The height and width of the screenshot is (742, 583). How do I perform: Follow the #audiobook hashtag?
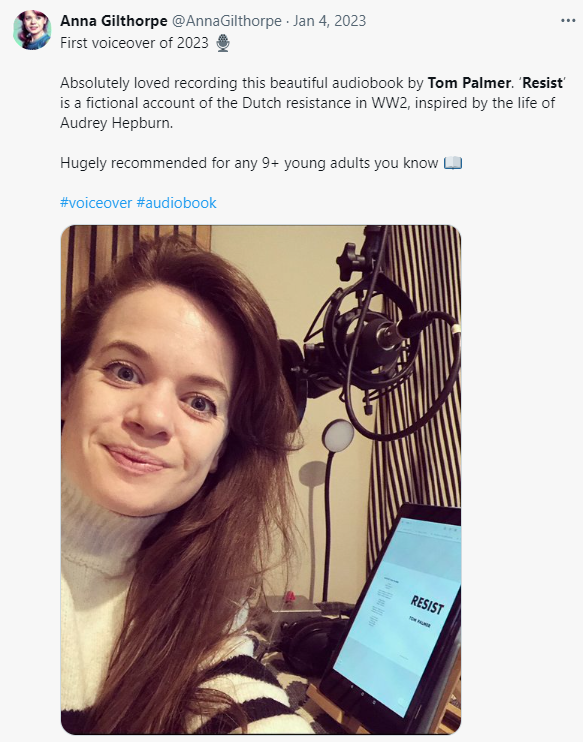click(177, 203)
